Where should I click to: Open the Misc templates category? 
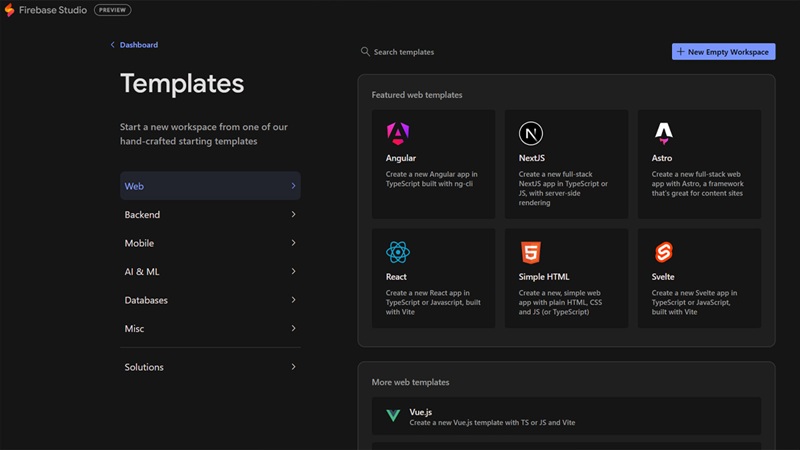(135, 329)
